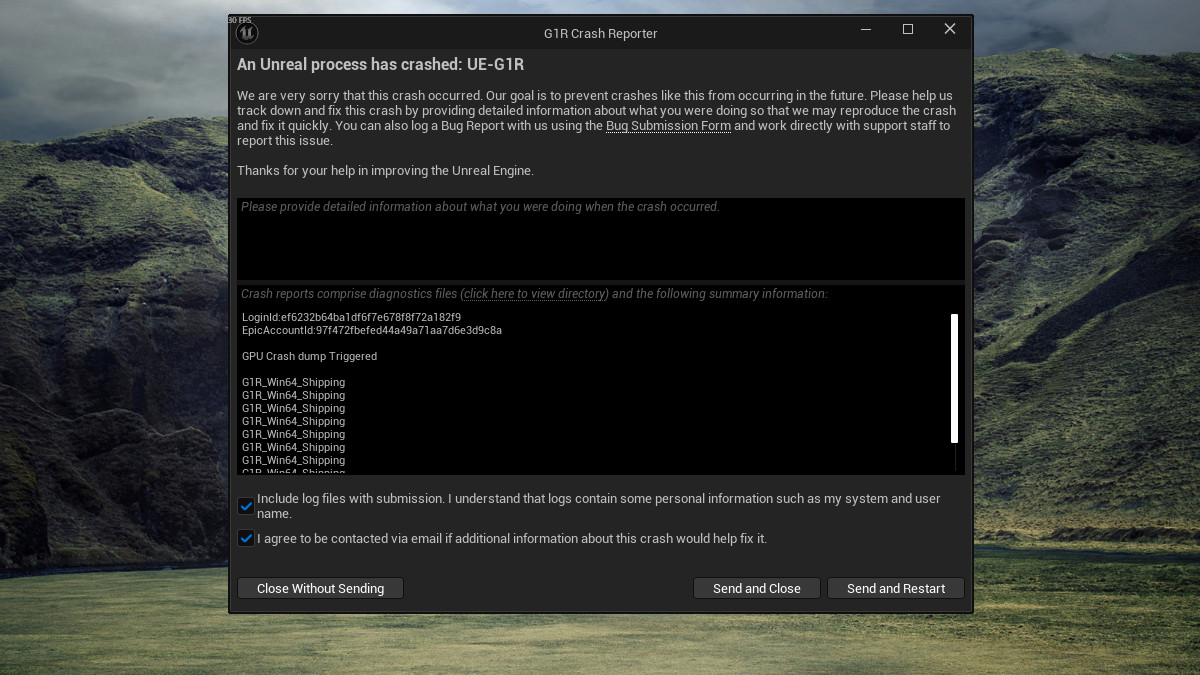Image resolution: width=1200 pixels, height=675 pixels.
Task: Click the scrollbar track below the thumb
Action: click(954, 457)
